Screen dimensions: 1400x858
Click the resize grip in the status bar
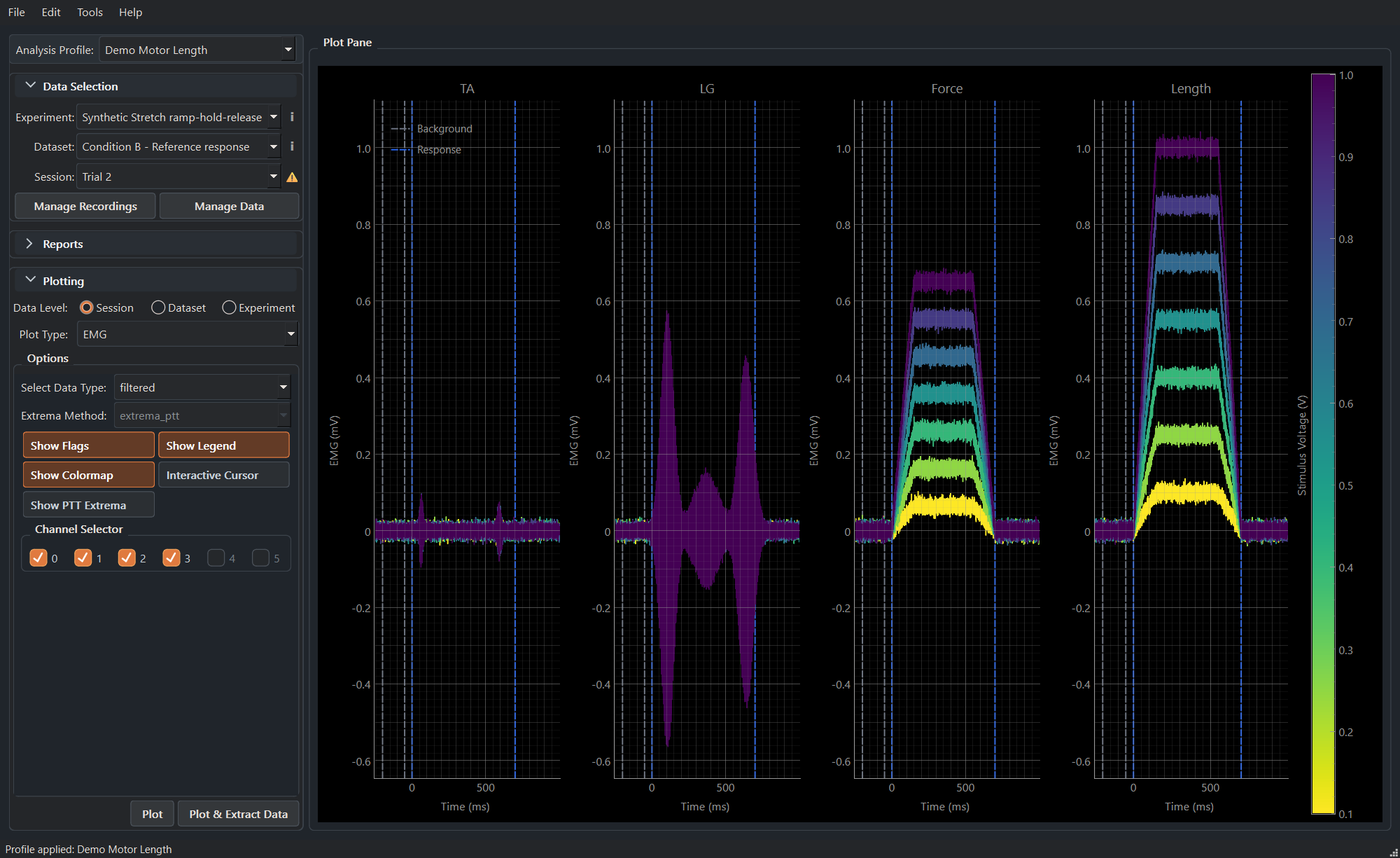pos(1393,851)
